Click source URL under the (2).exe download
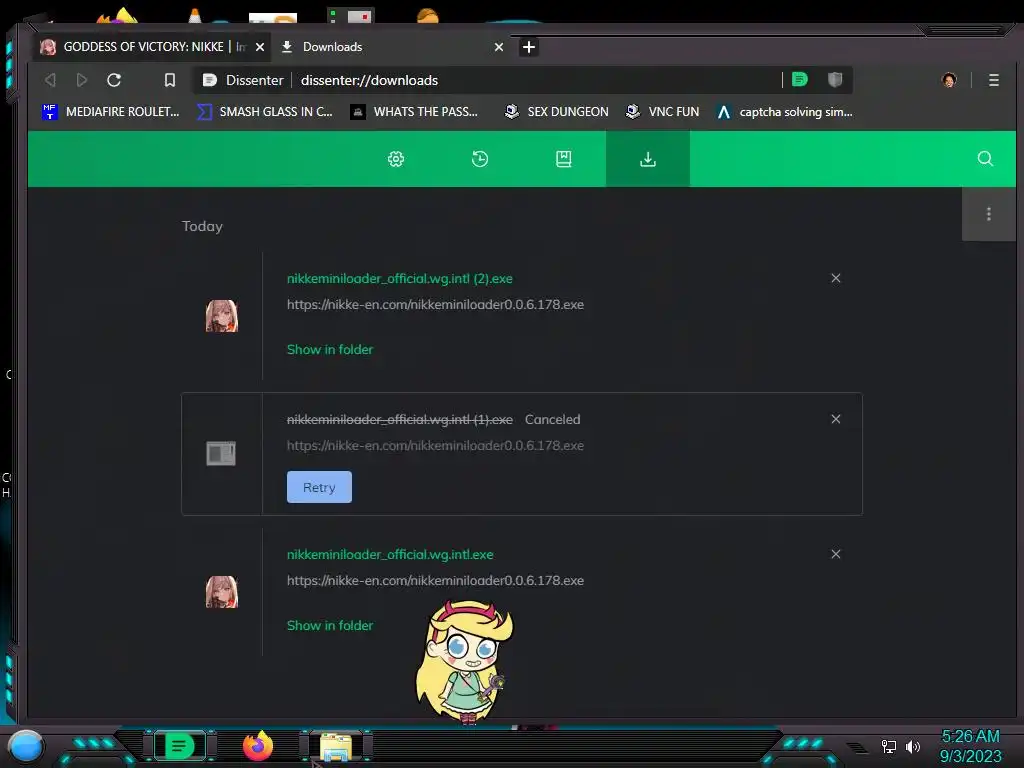This screenshot has height=768, width=1024. tap(436, 304)
